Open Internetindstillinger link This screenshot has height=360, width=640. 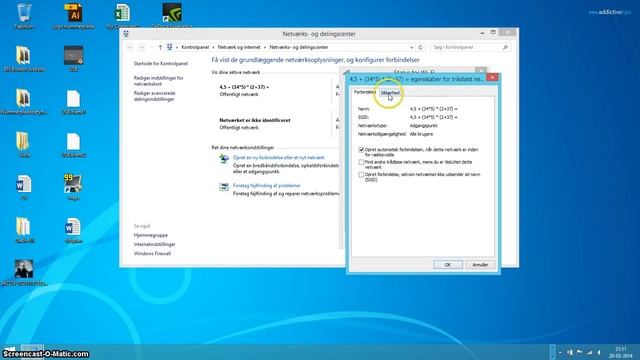(154, 244)
